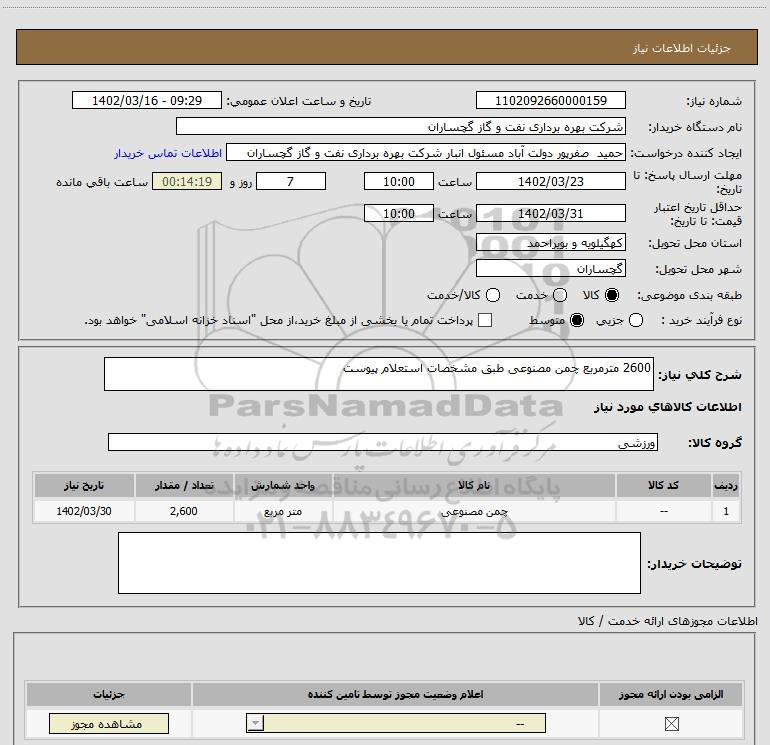Viewport: 770px width, 745px height.
Task: Click the price validity time 10:00 field
Action: (399, 213)
